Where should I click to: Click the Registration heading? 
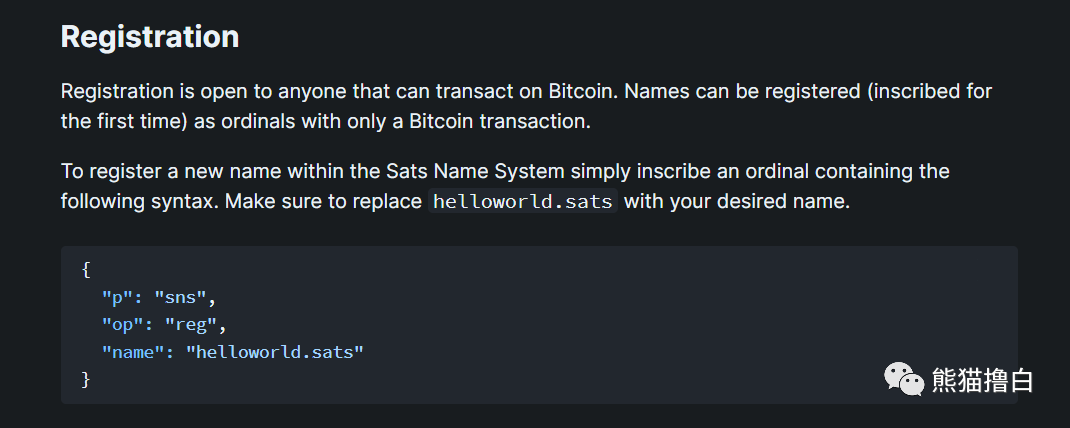point(150,37)
